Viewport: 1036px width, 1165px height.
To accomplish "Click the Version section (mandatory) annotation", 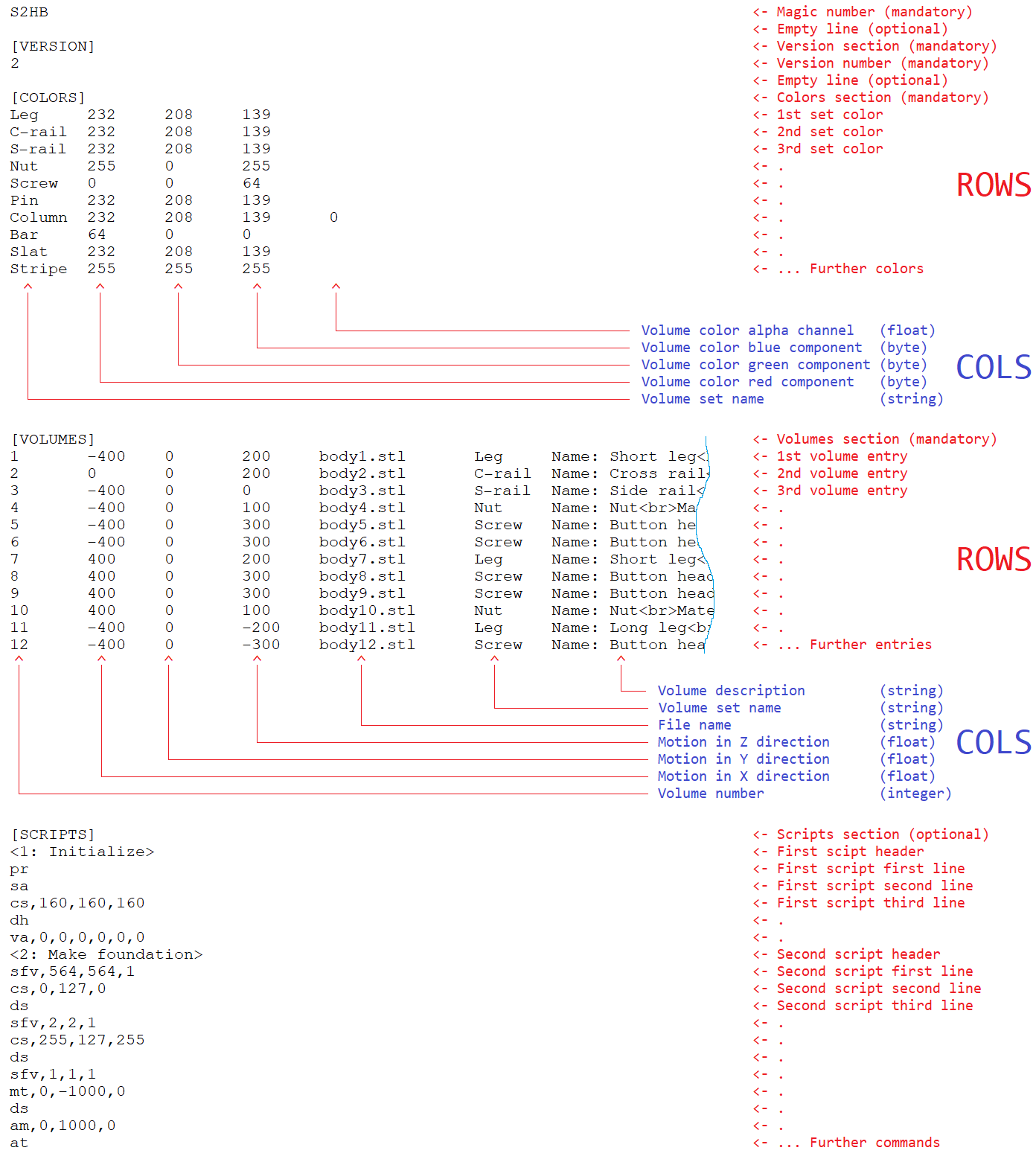I will (886, 46).
